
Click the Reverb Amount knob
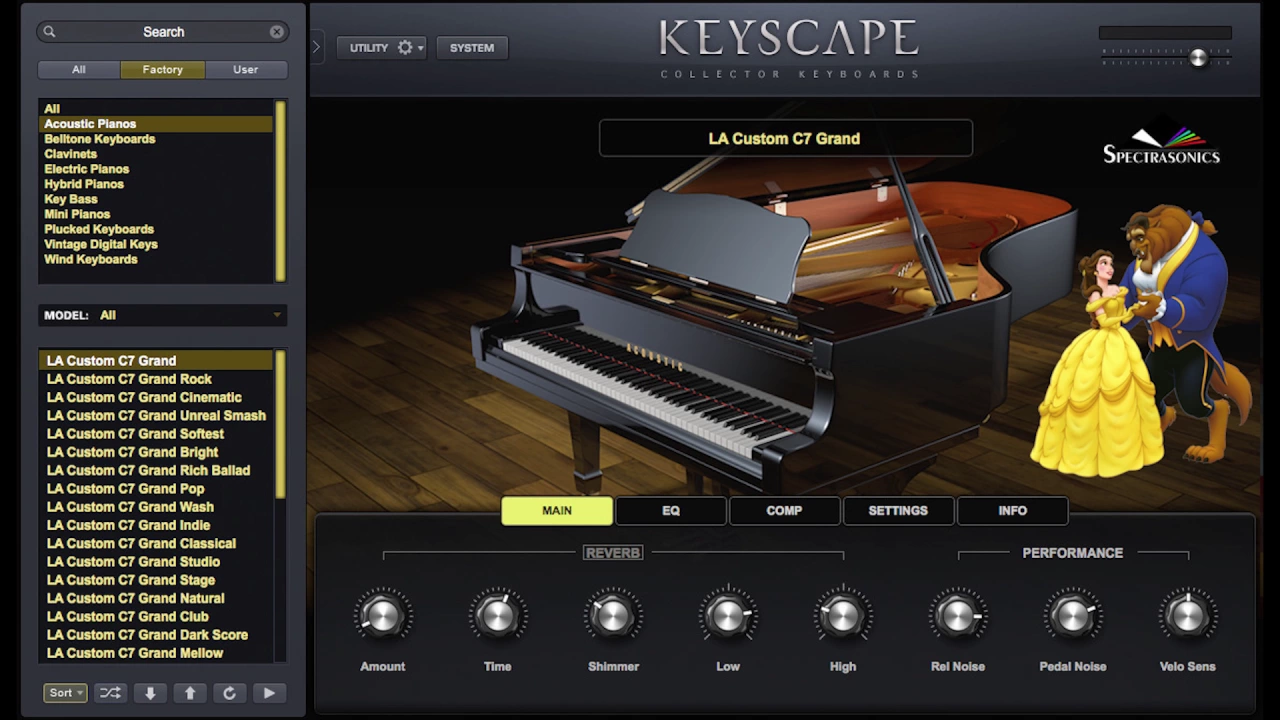click(x=382, y=616)
